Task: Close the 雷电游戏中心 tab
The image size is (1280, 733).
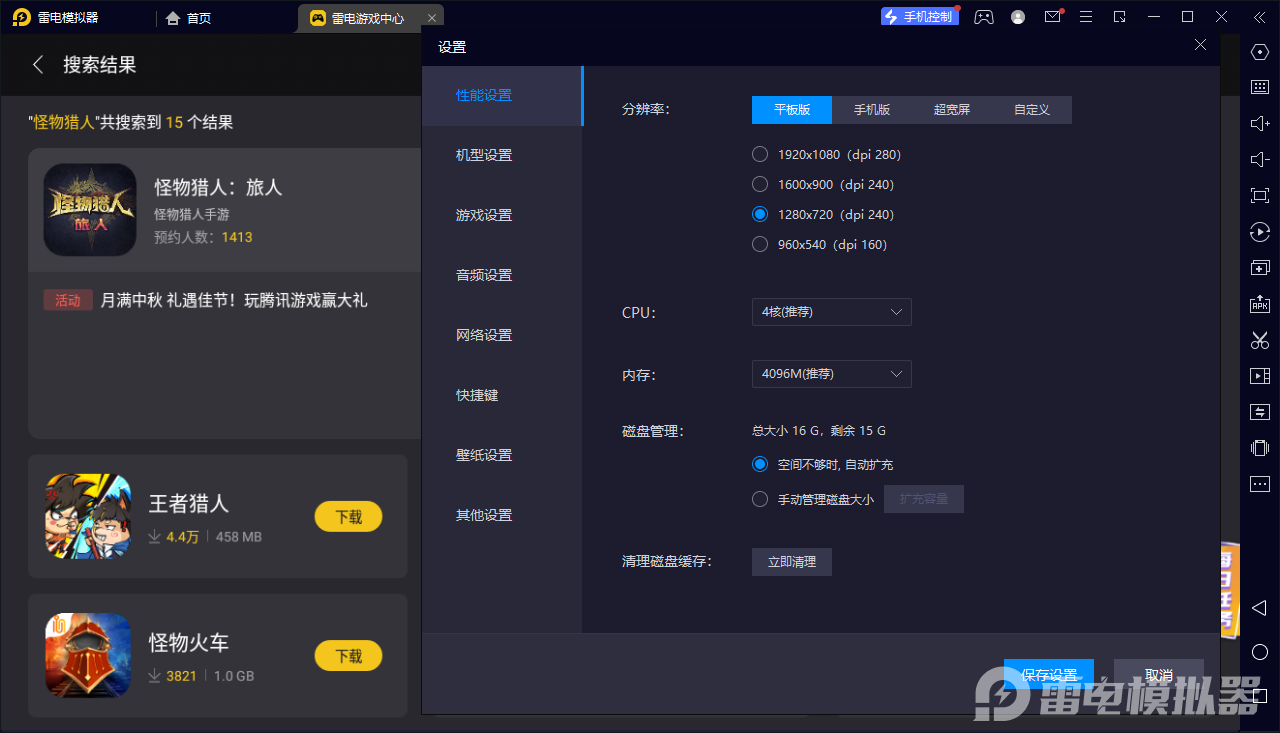Action: [x=431, y=18]
